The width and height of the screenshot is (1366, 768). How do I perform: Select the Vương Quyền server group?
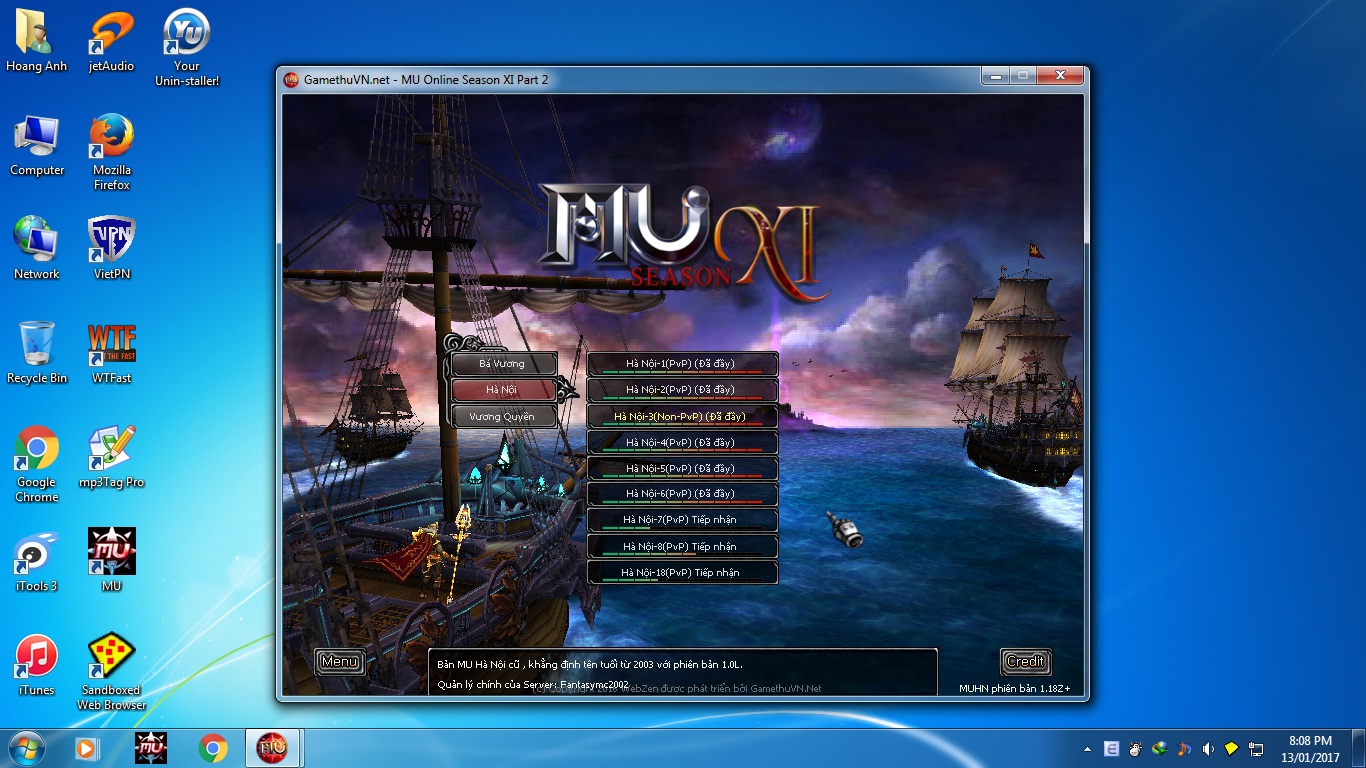pos(503,416)
